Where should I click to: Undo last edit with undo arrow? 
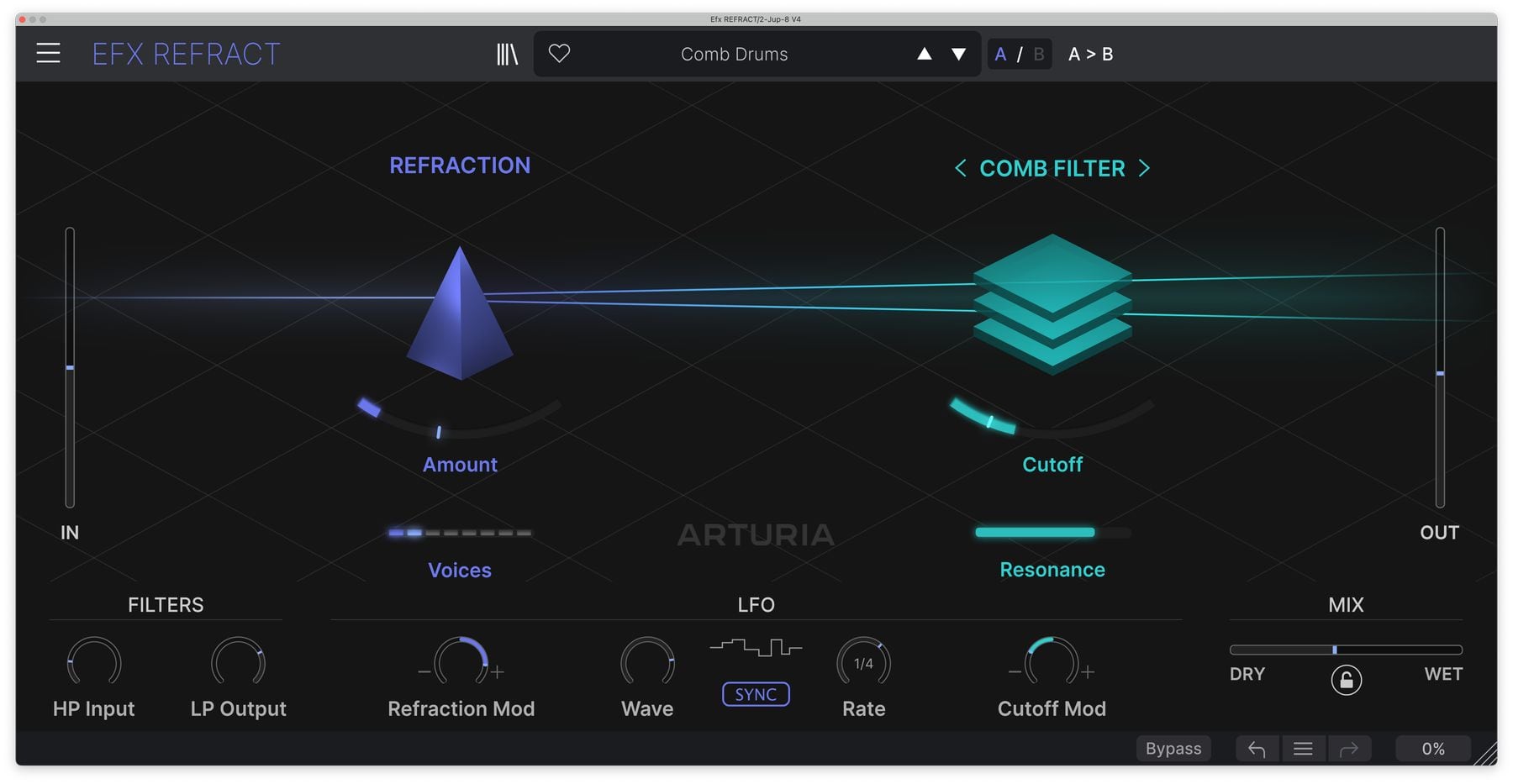1257,748
